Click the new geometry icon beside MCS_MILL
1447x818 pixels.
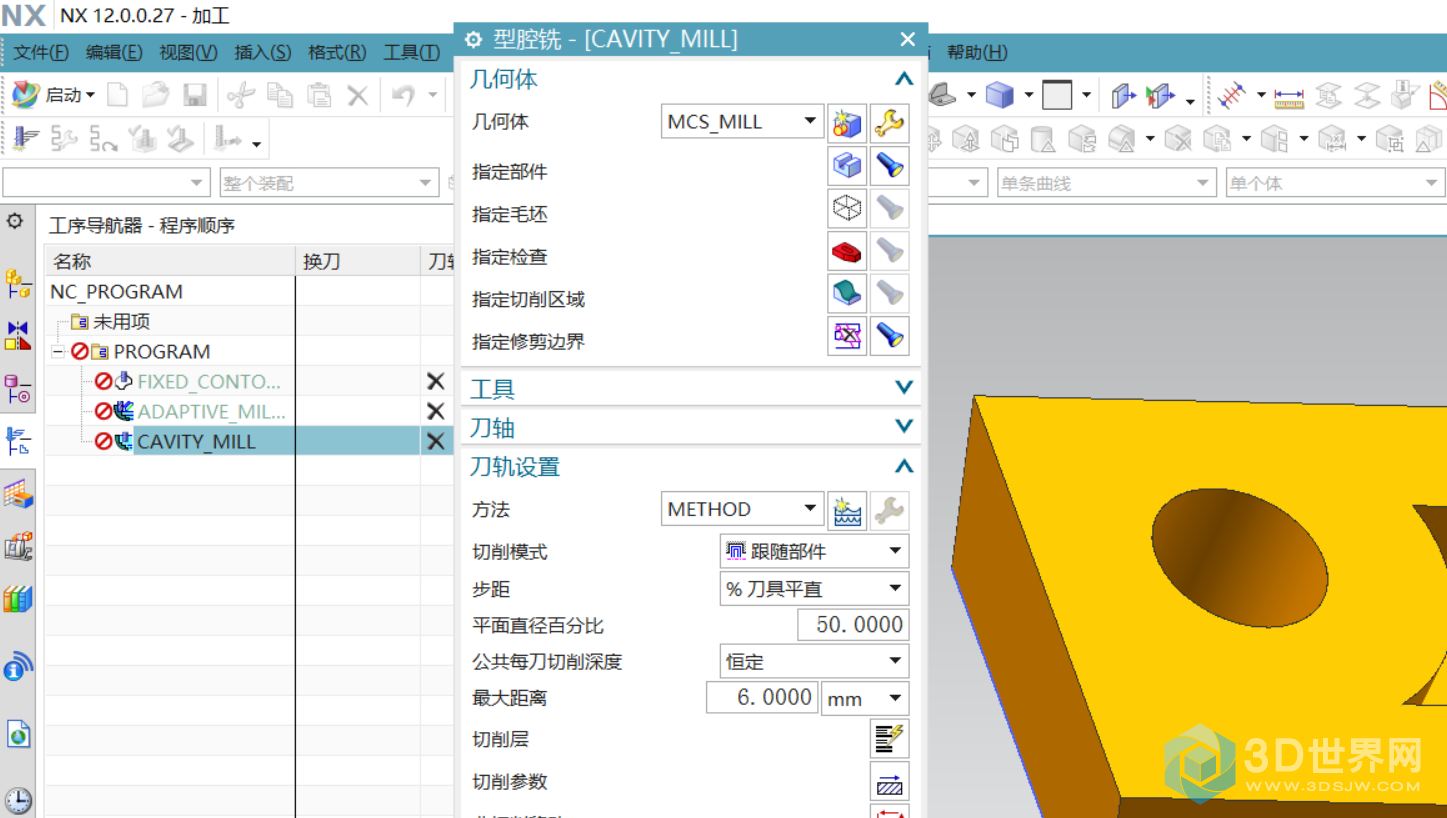coord(848,122)
